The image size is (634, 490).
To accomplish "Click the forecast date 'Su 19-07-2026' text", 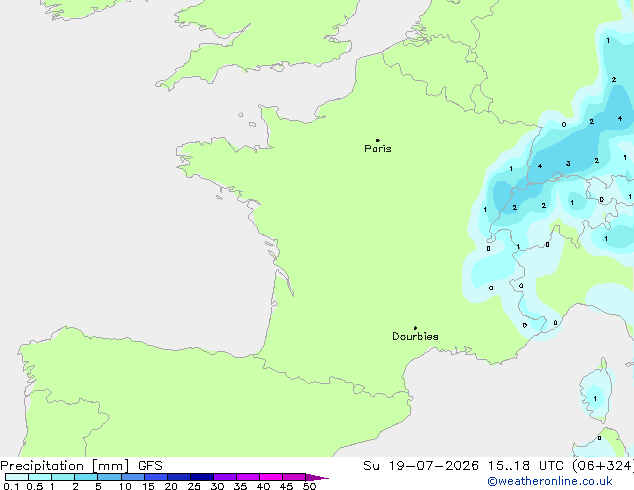I will pyautogui.click(x=421, y=466).
